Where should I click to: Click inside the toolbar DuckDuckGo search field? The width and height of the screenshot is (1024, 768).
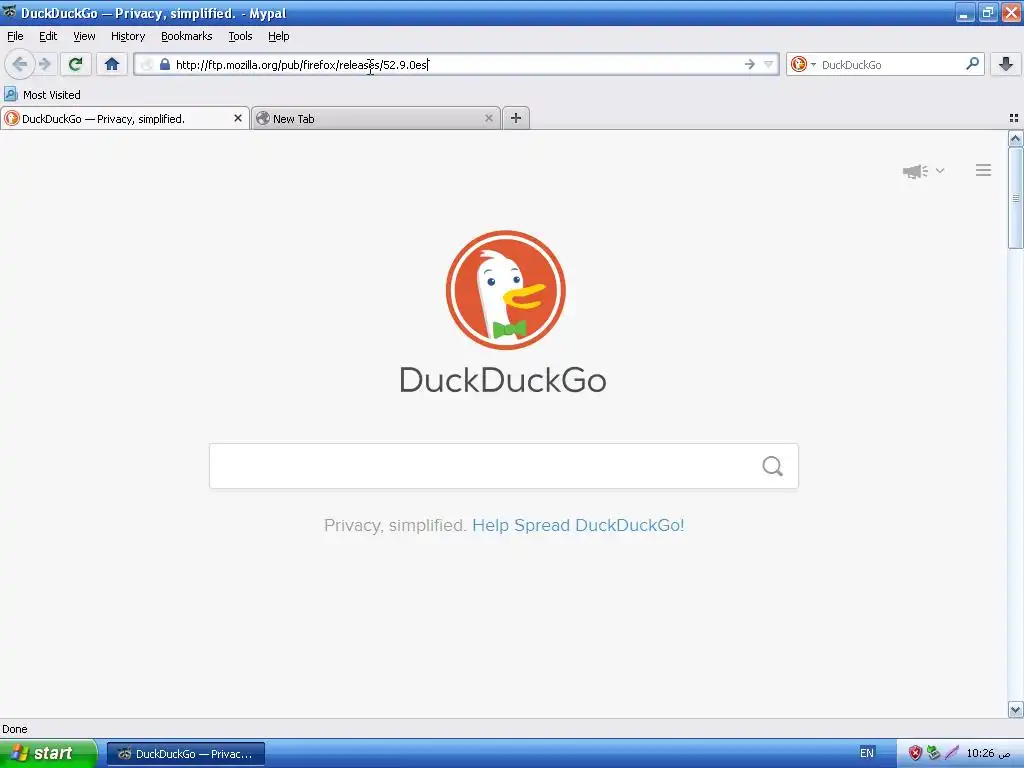888,65
